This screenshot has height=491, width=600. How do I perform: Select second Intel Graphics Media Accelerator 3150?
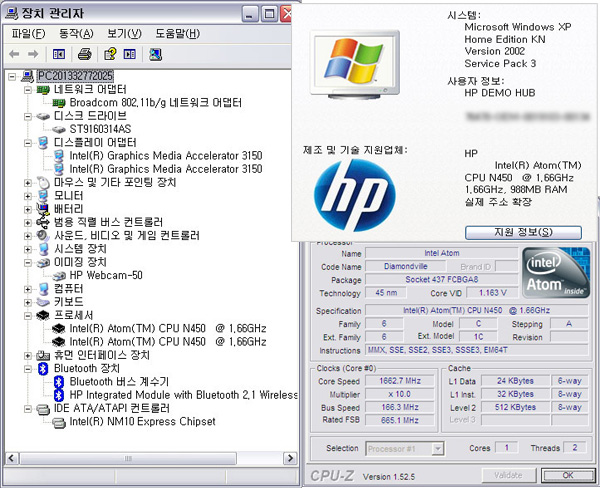tap(166, 169)
